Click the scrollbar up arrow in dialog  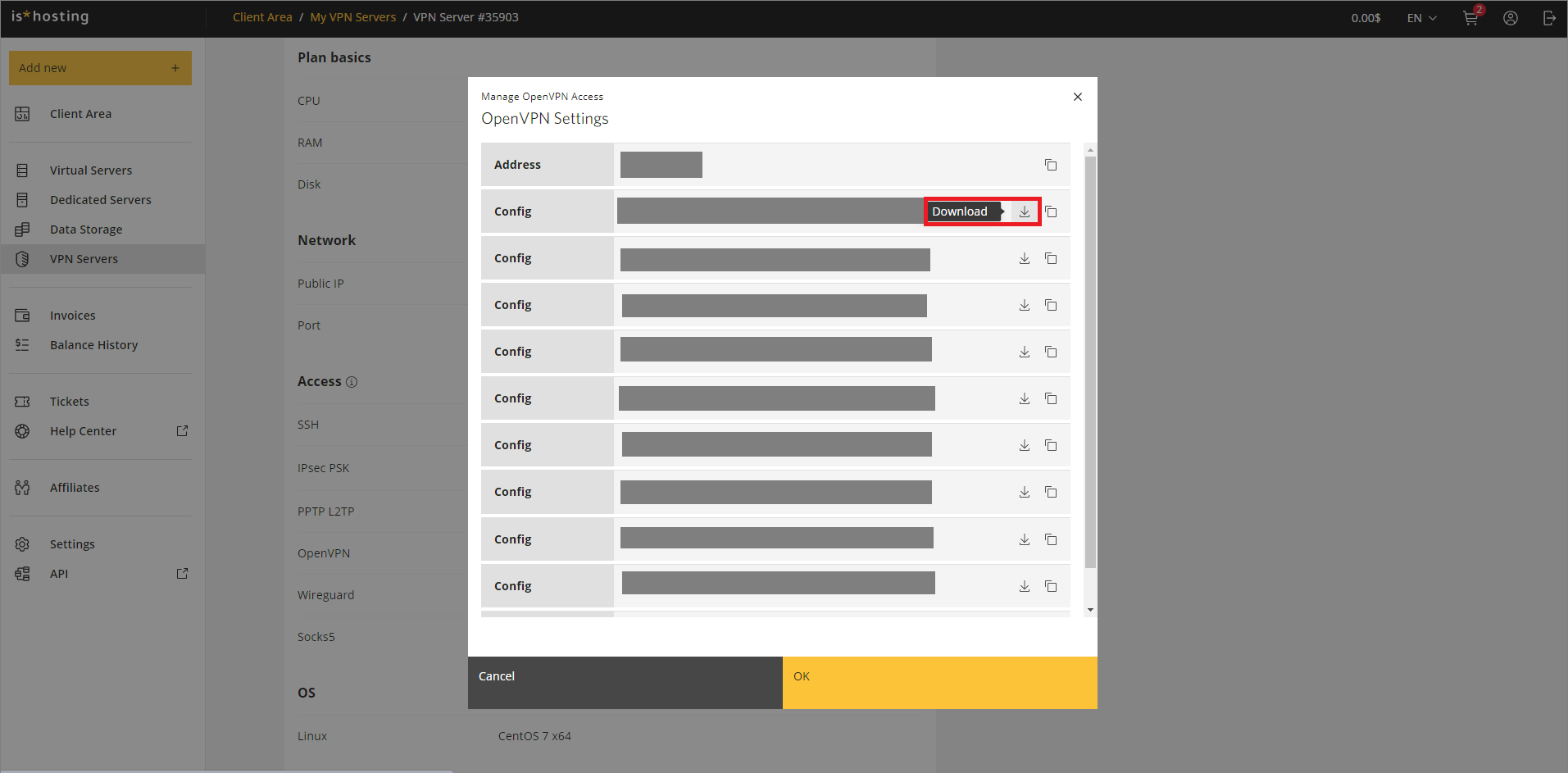tap(1090, 150)
